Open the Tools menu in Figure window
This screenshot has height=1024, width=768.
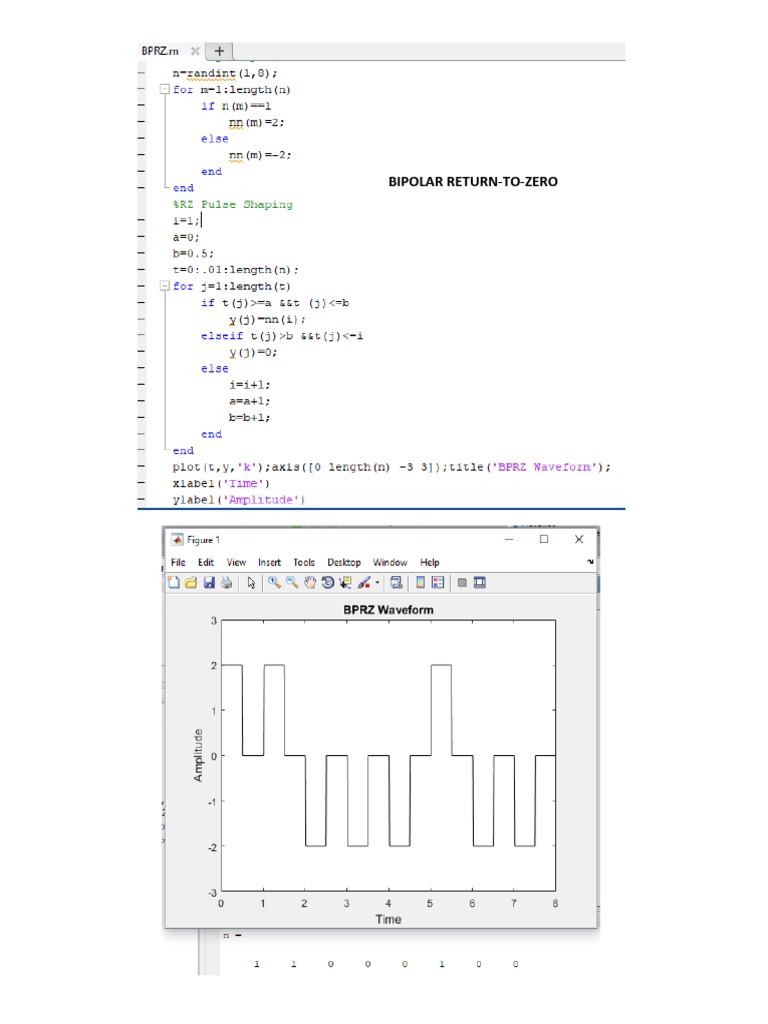304,563
